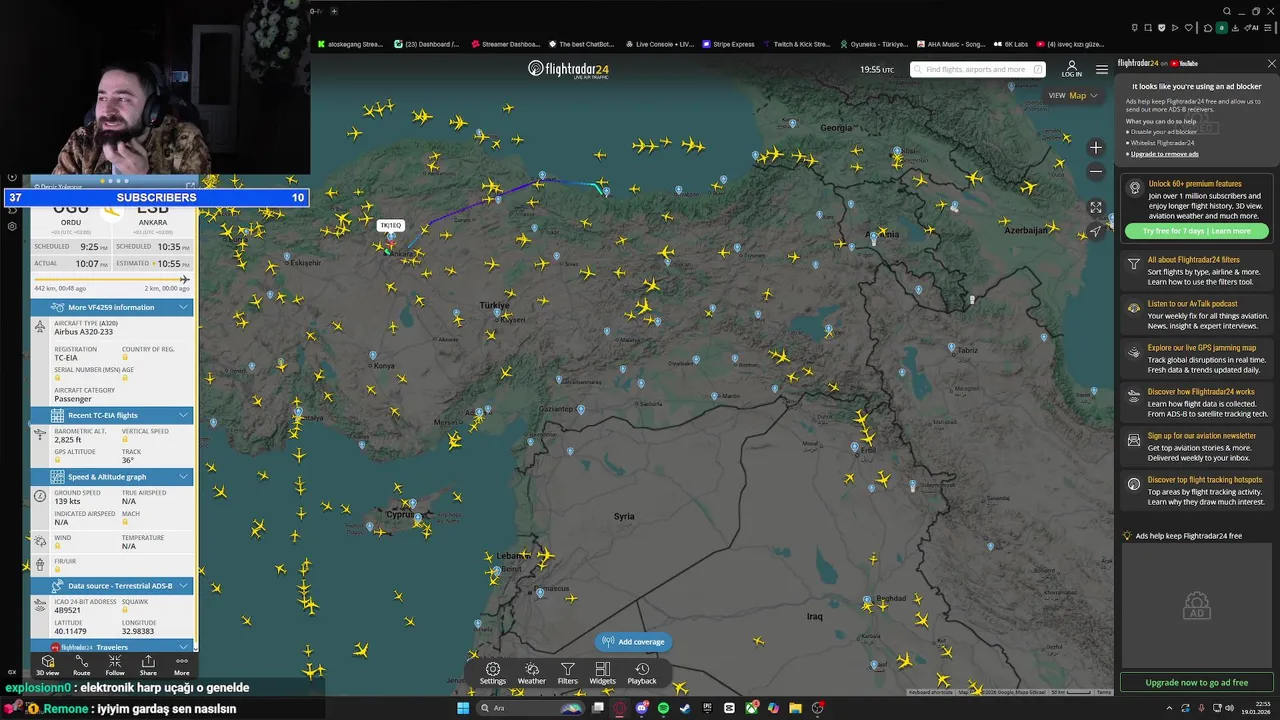1280x720 pixels.
Task: Show the Route of the selected flight
Action: tap(82, 665)
